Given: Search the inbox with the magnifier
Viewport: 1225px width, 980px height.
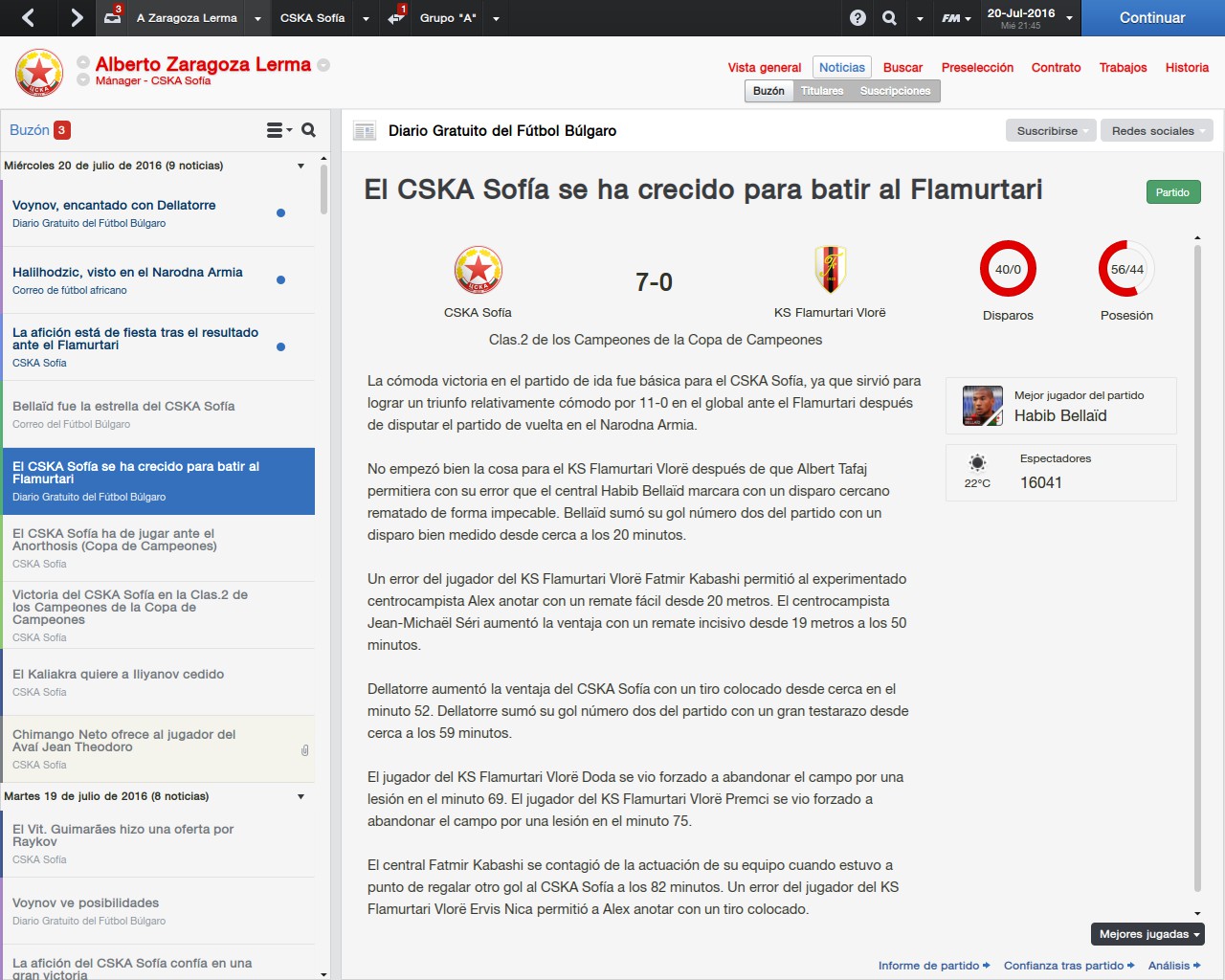Looking at the screenshot, I should [308, 130].
